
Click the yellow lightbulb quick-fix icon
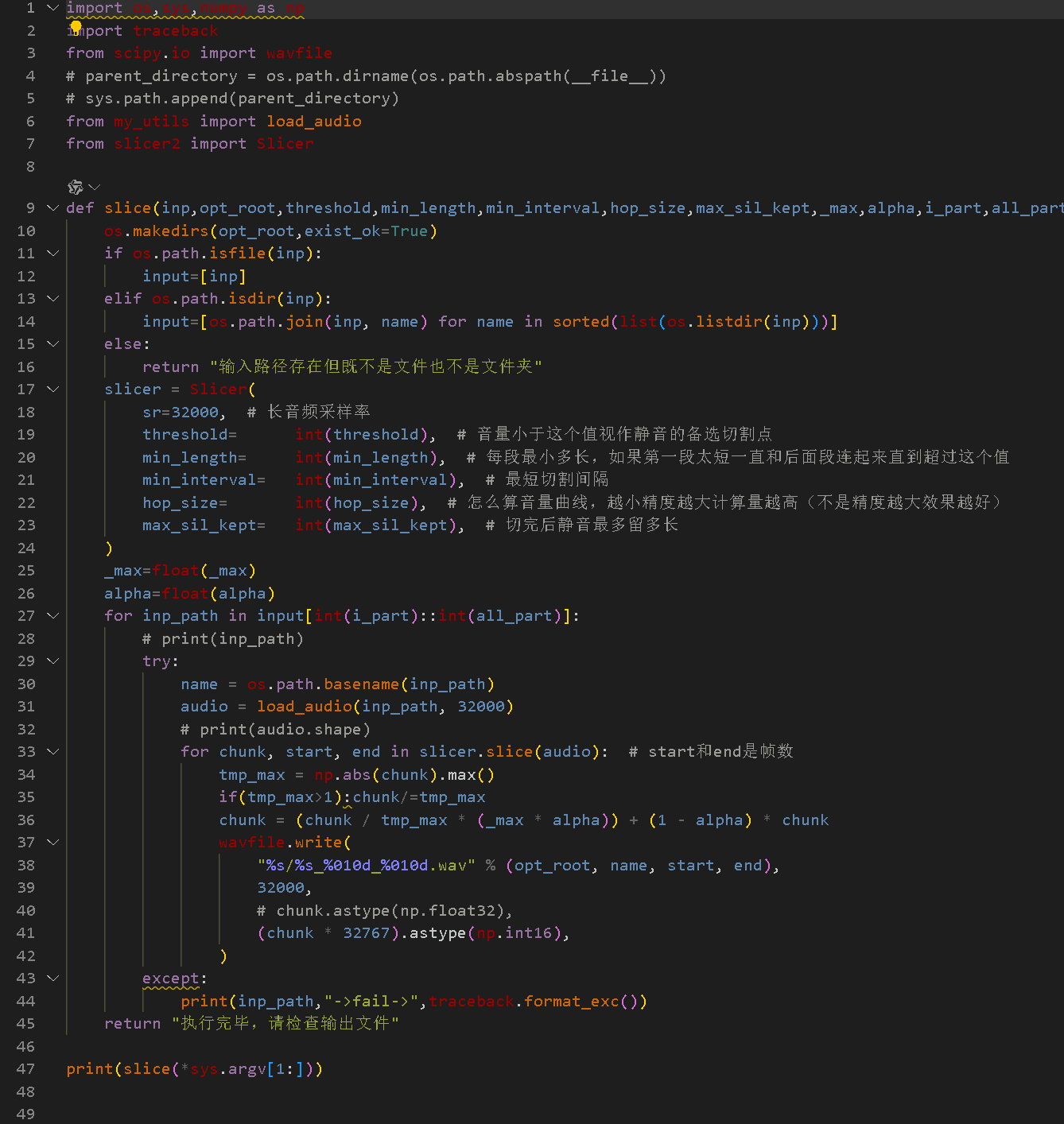pyautogui.click(x=76, y=28)
